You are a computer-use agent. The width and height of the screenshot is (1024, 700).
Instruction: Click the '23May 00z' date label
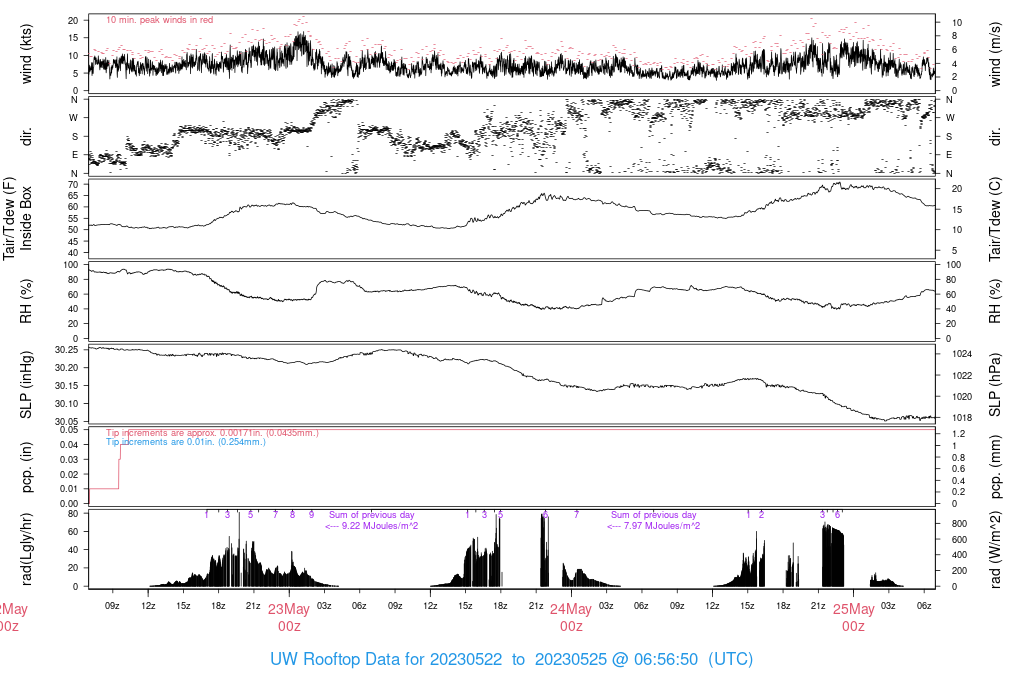coord(289,618)
